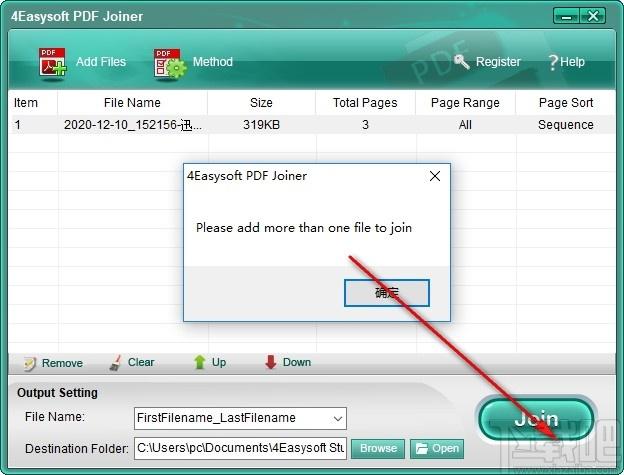
Task: Select the file row 2020-12-10_152156
Action: click(x=312, y=125)
